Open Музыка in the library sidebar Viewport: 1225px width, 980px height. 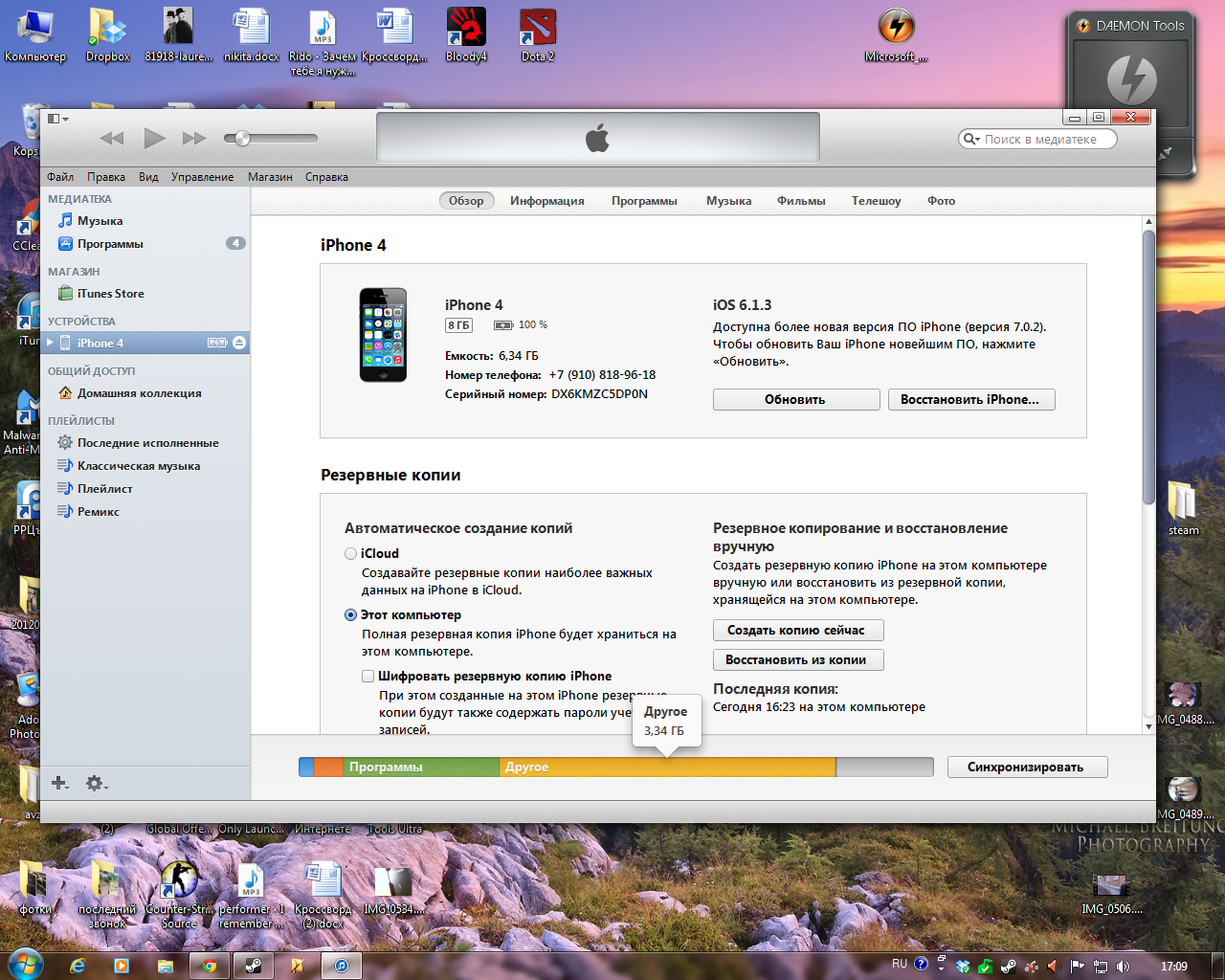click(100, 220)
